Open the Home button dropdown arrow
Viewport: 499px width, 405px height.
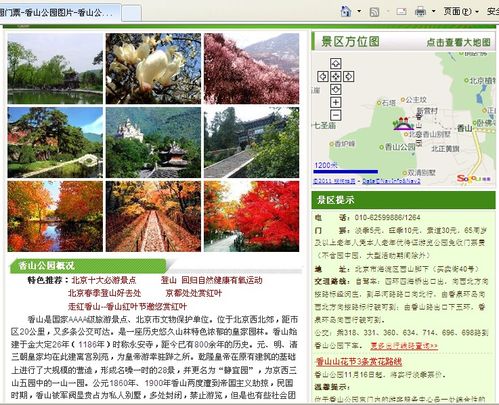[x=359, y=11]
